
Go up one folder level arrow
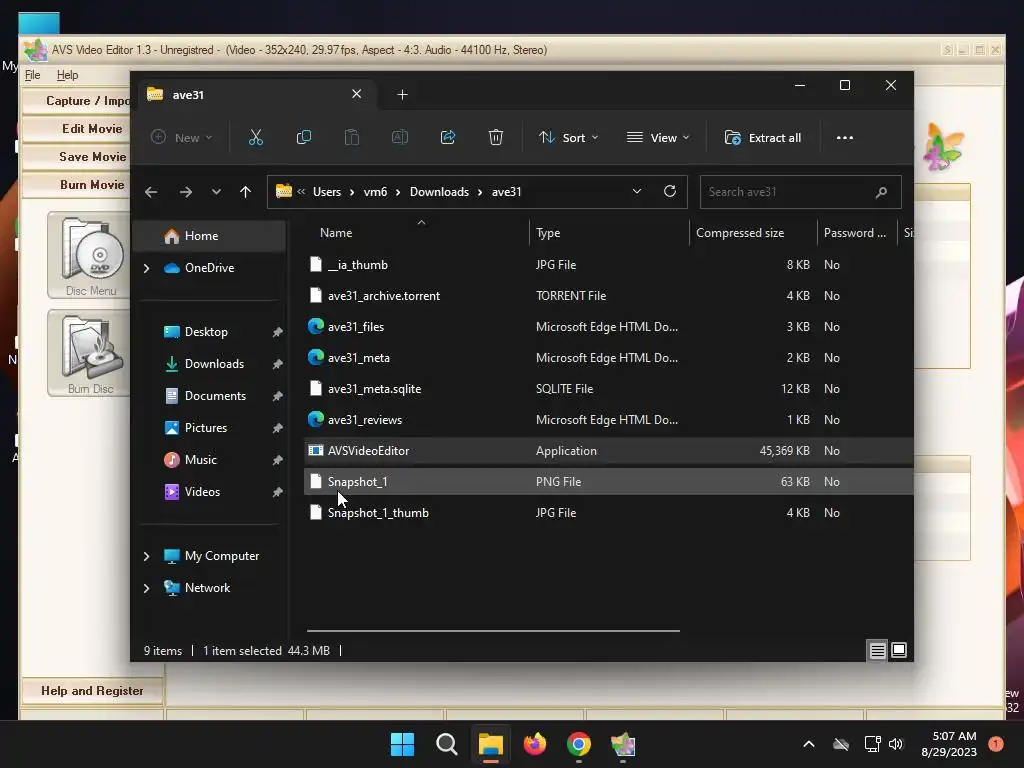(246, 192)
